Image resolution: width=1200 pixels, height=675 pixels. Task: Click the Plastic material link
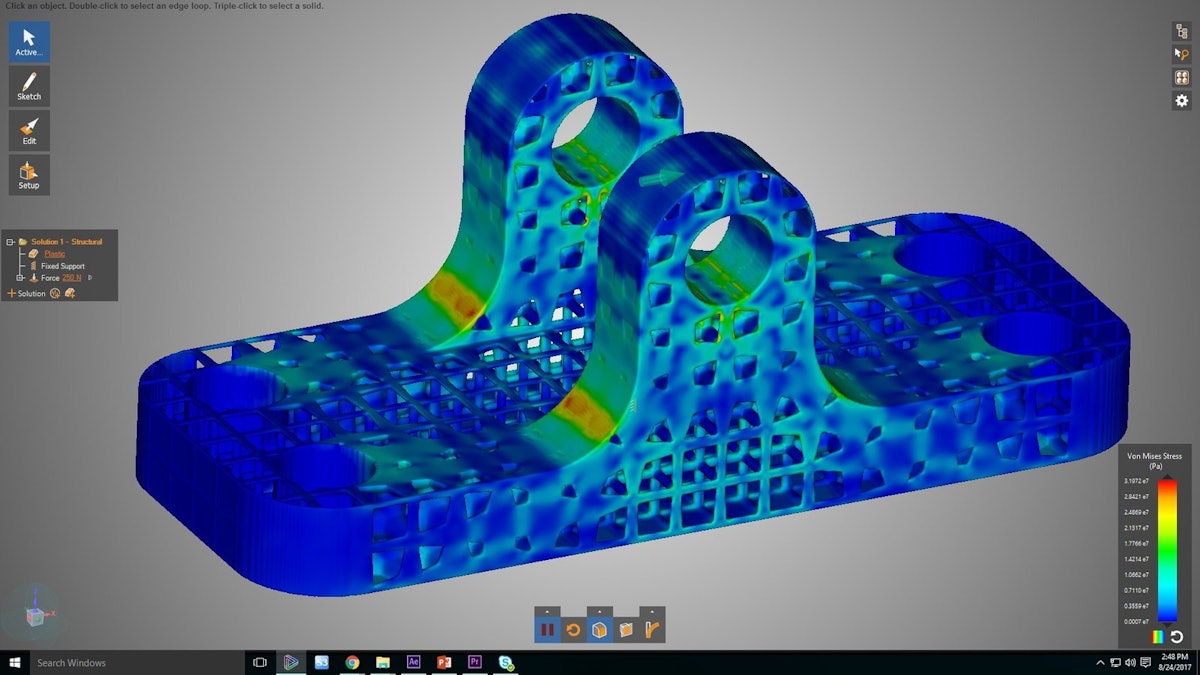point(55,253)
